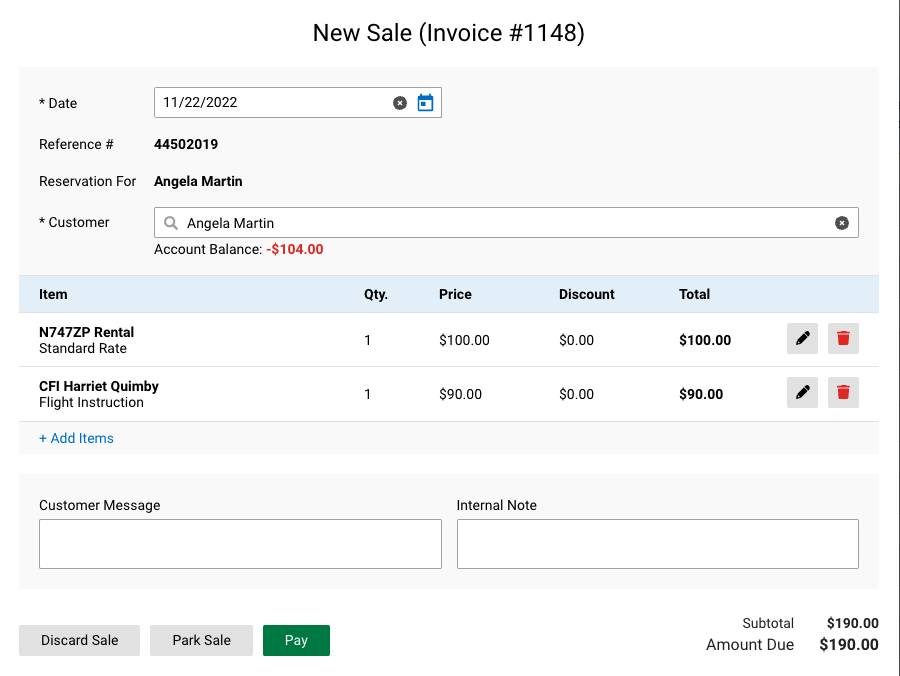This screenshot has height=676, width=900.
Task: Click the $100.00 price of N747ZP Rental
Action: [464, 340]
